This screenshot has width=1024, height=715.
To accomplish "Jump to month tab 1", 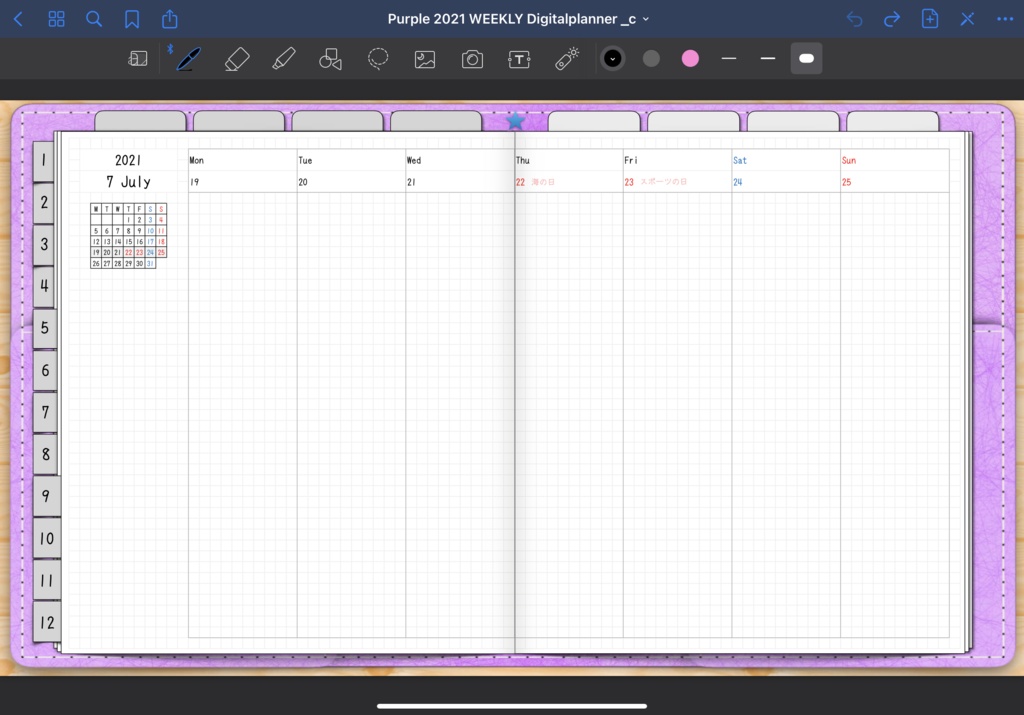I will point(44,161).
